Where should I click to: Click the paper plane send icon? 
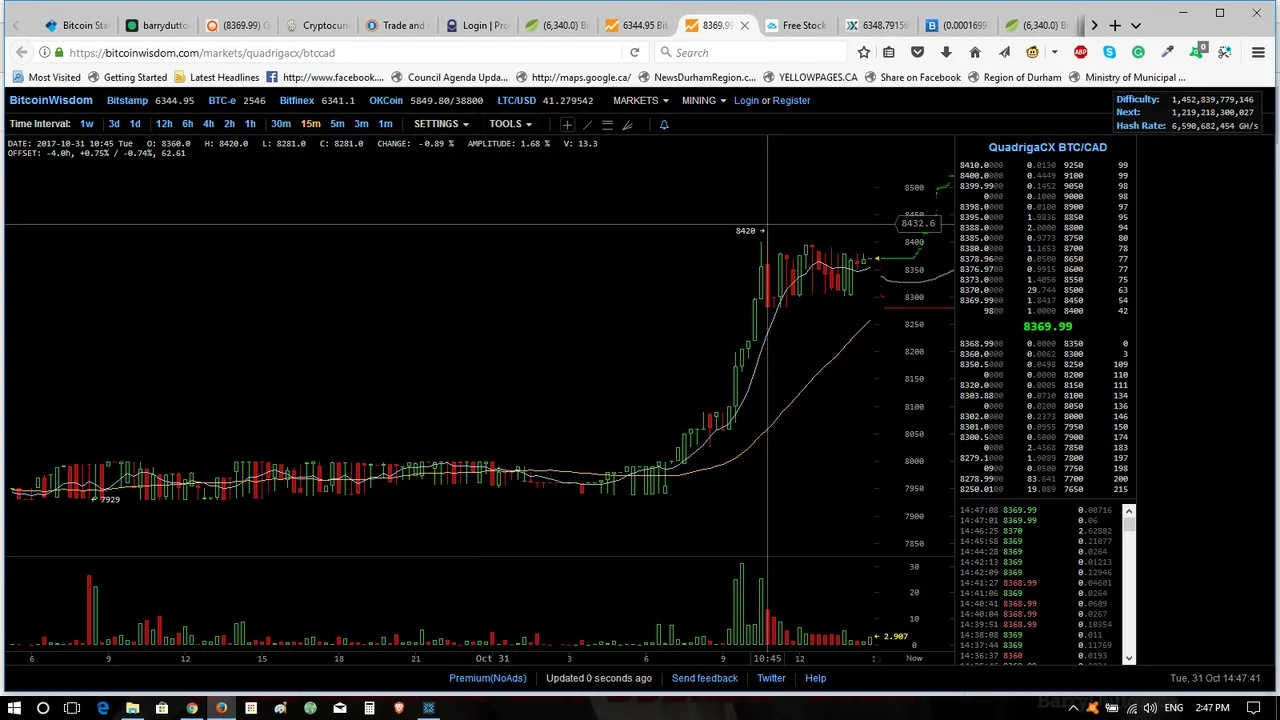pos(1004,52)
